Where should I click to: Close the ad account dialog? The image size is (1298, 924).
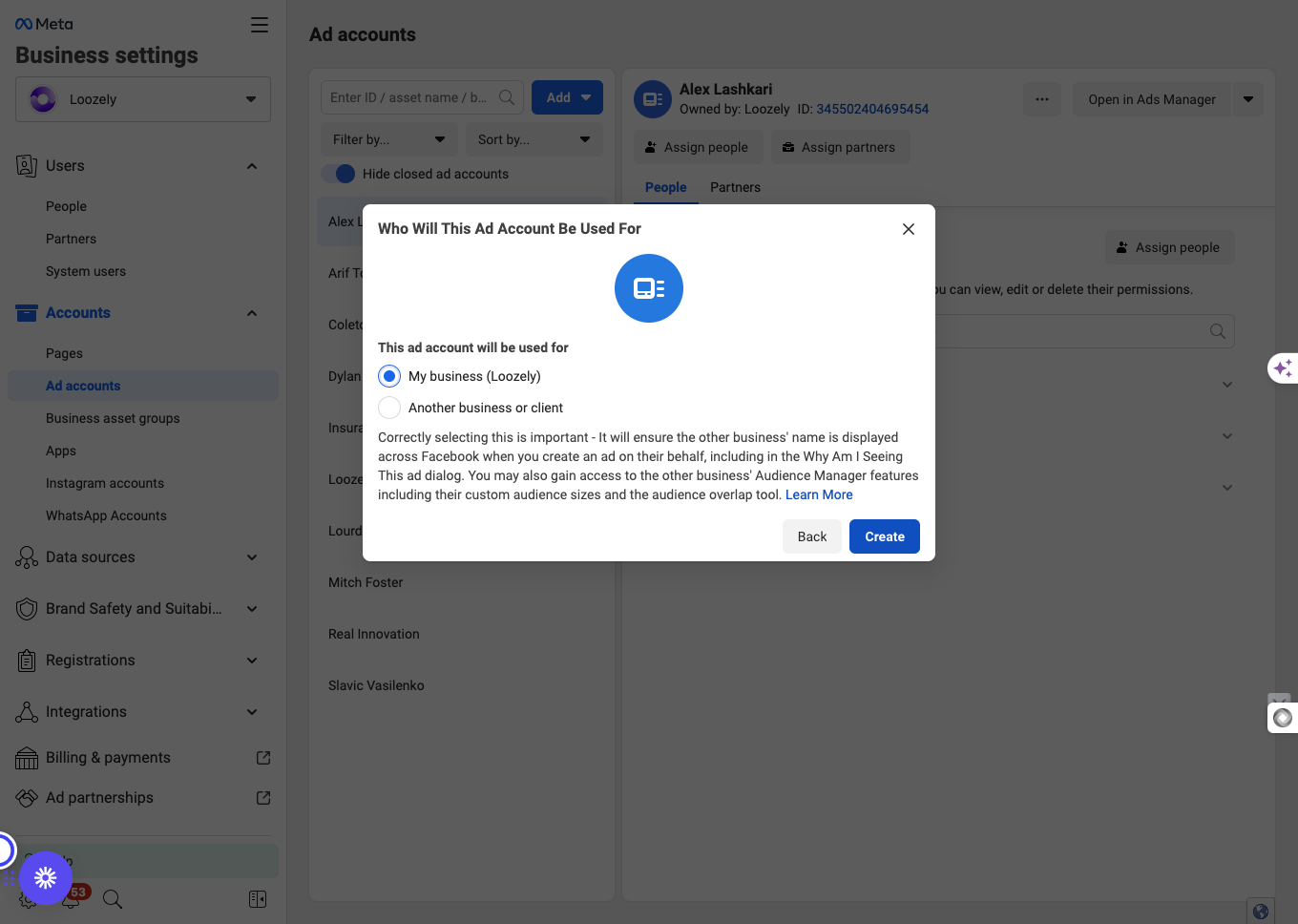pyautogui.click(x=909, y=229)
